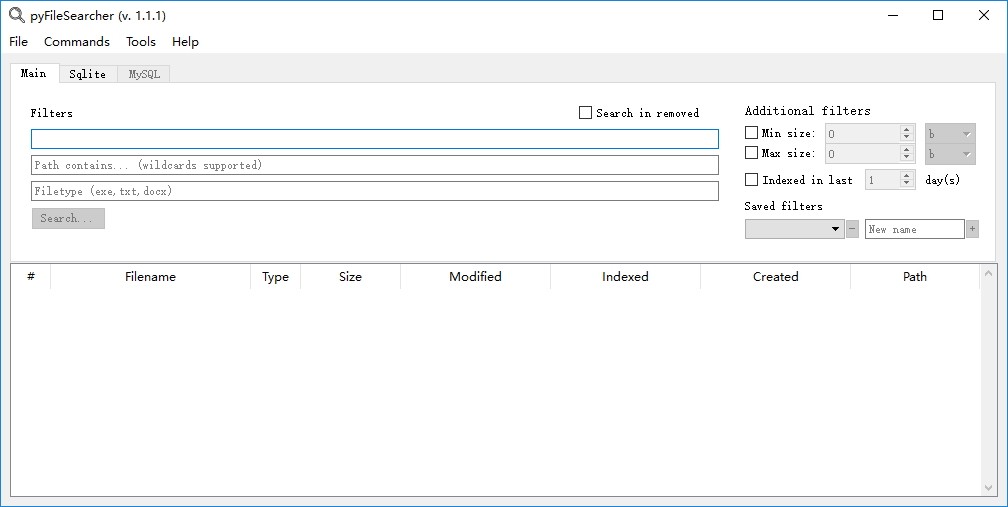1008x507 pixels.
Task: Open Max size unit dropdown
Action: click(x=950, y=154)
